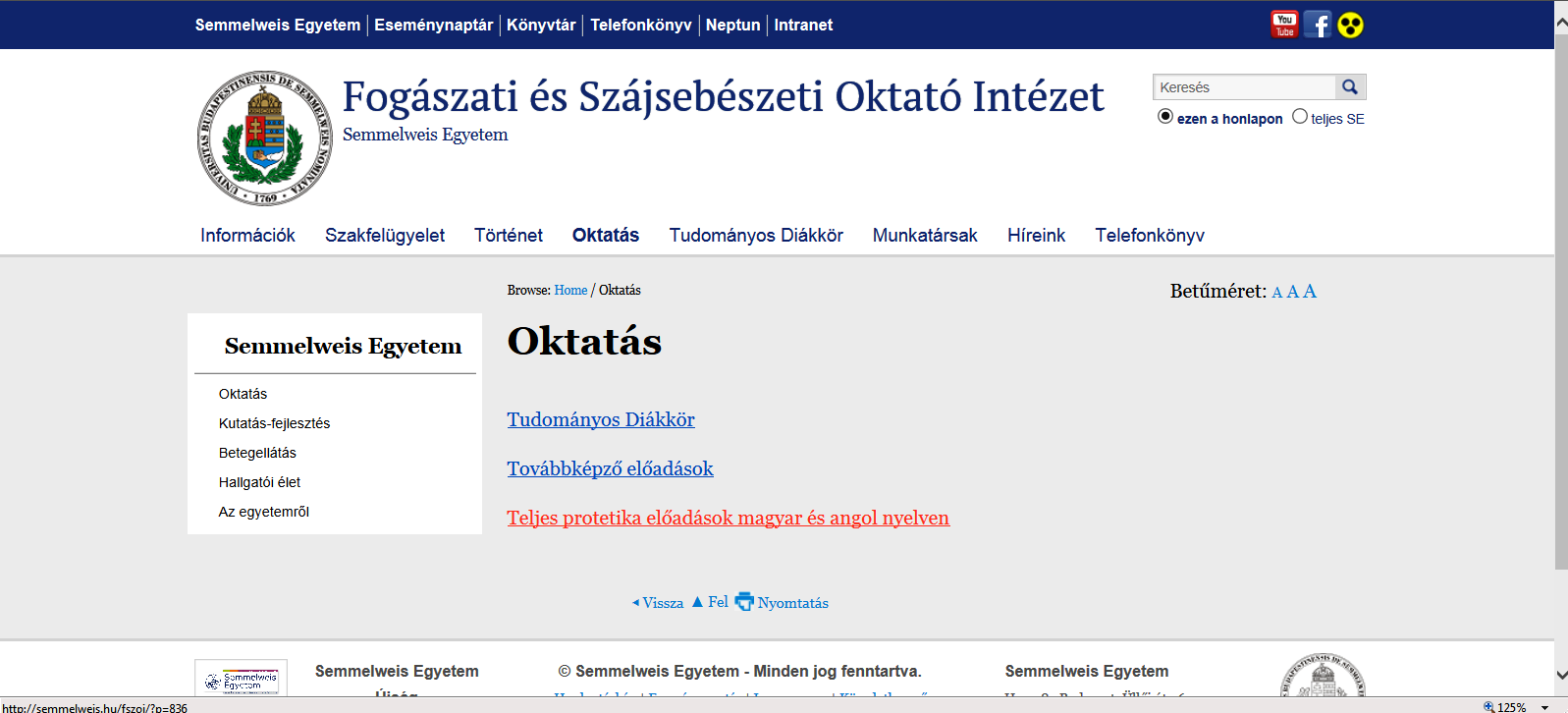Select the 'ezen a honlapon' radio button

pos(1165,116)
